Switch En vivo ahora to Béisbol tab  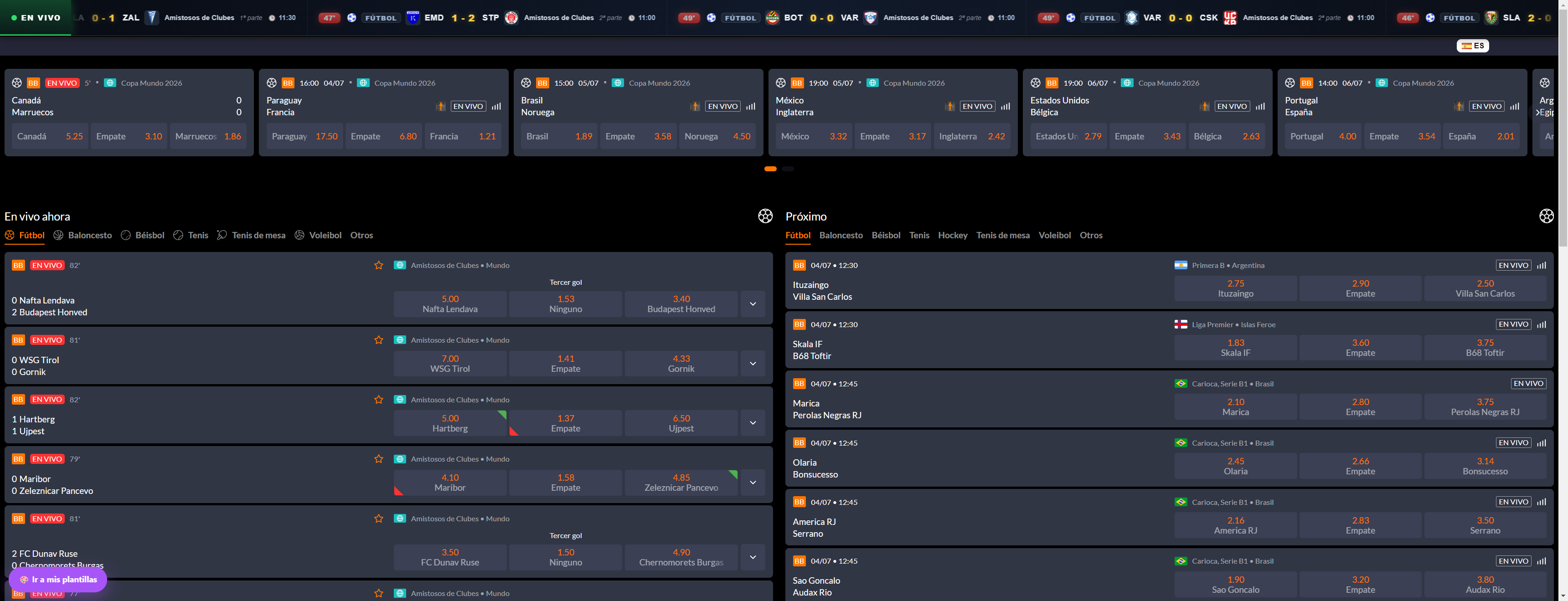(x=142, y=236)
